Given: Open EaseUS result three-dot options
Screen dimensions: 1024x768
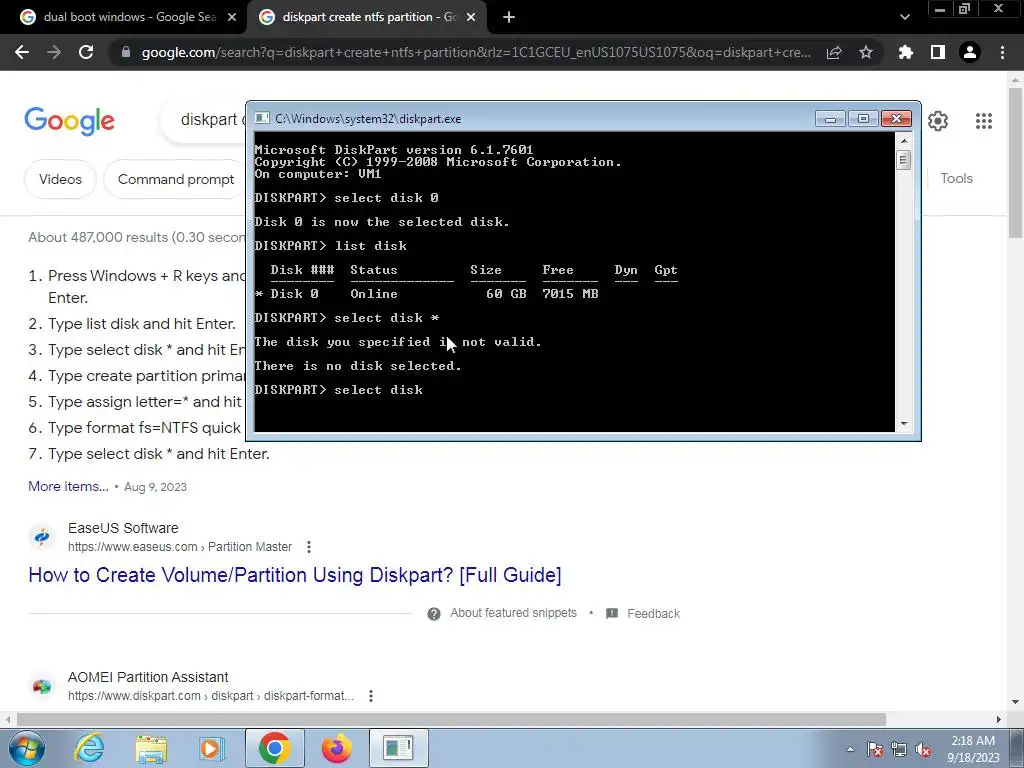Looking at the screenshot, I should [x=308, y=547].
